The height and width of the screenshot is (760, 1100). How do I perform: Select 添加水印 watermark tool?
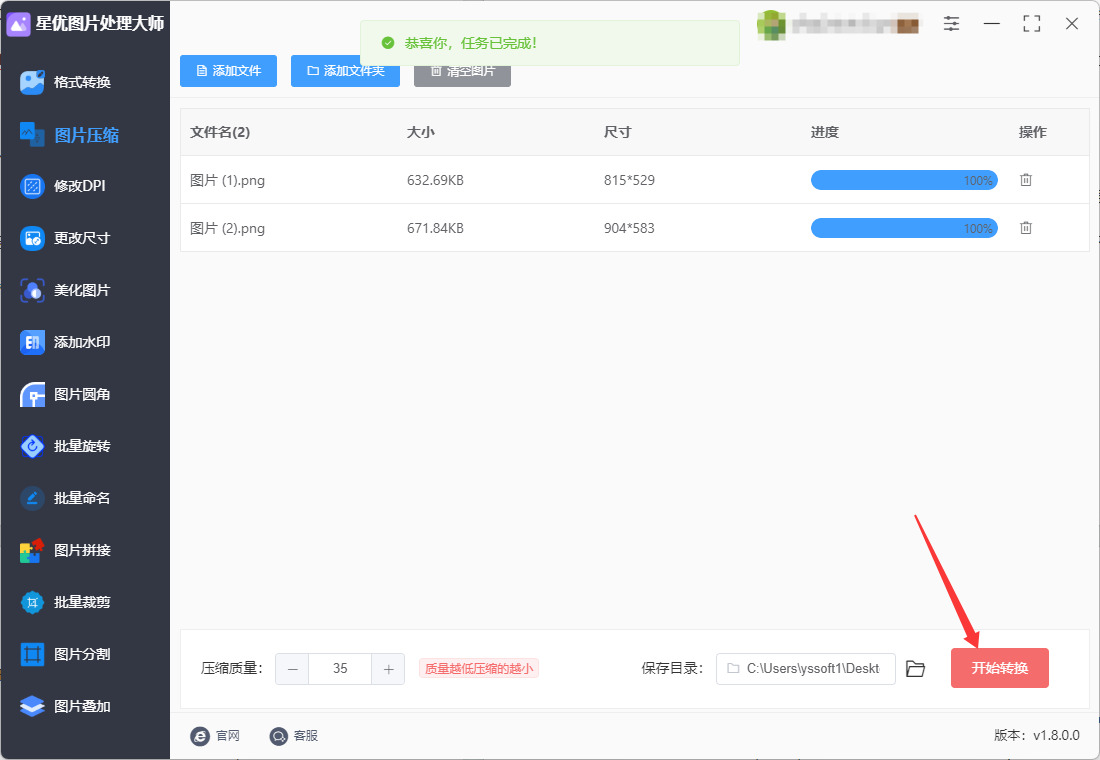[x=65, y=342]
